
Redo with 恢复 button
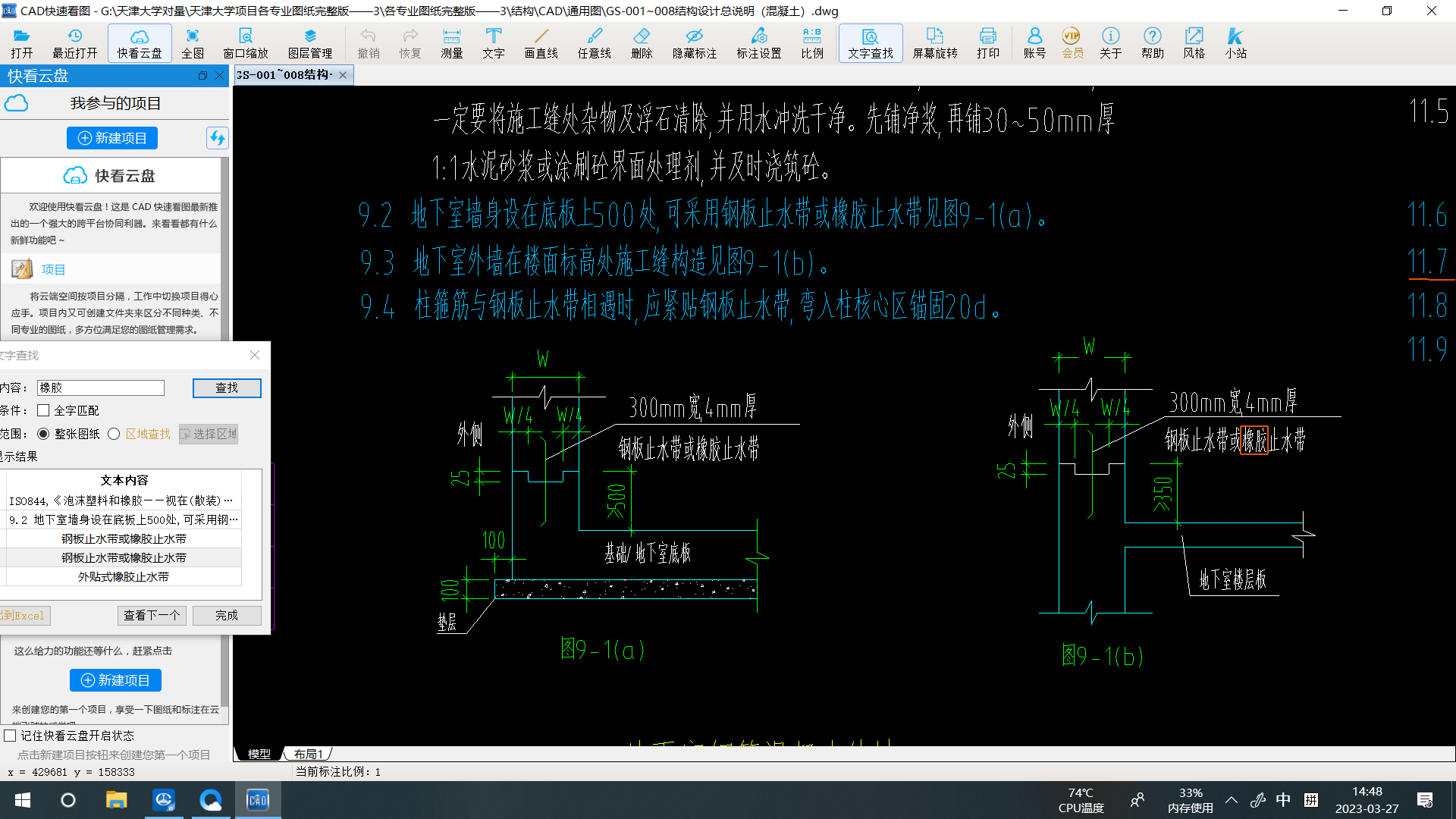[410, 43]
